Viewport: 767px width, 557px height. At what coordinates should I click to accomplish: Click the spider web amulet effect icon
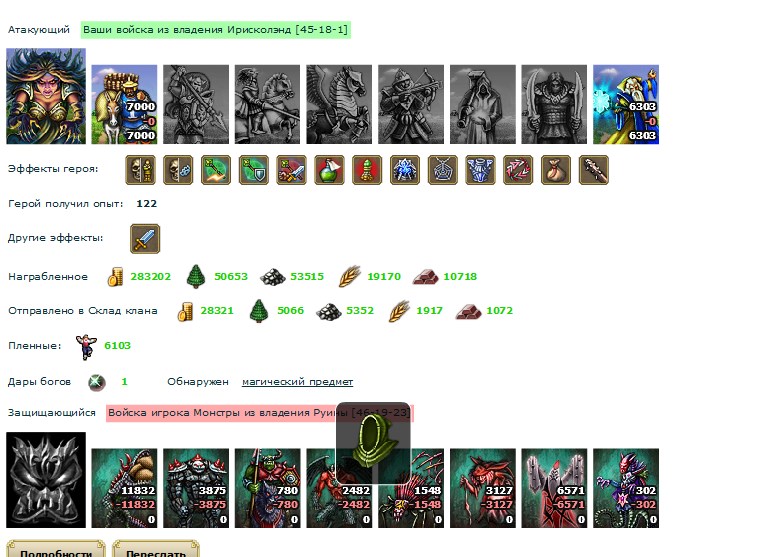point(443,170)
